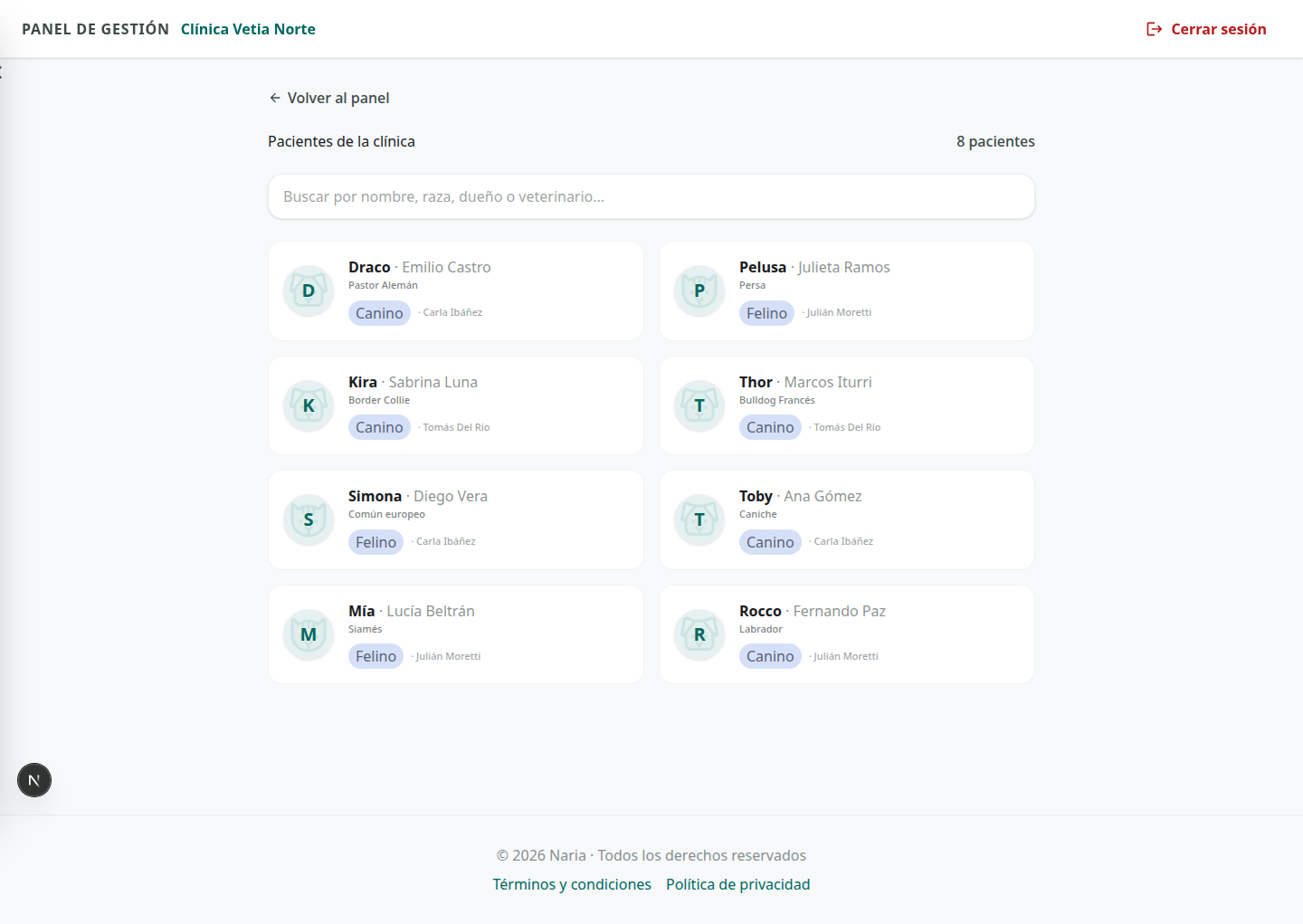Click Mía's avatar icon with letter M

click(309, 634)
